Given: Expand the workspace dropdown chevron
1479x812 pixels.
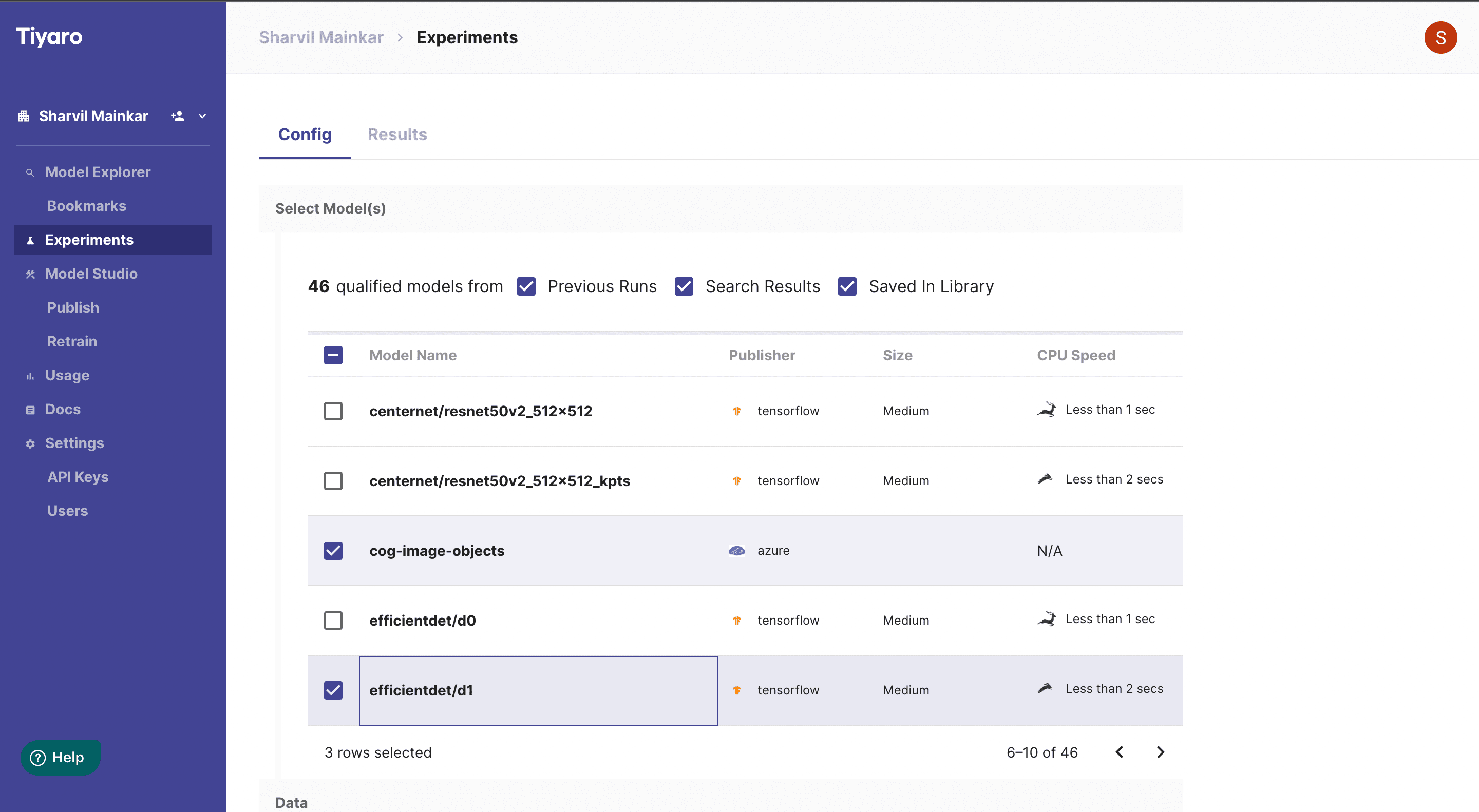Looking at the screenshot, I should click(202, 116).
